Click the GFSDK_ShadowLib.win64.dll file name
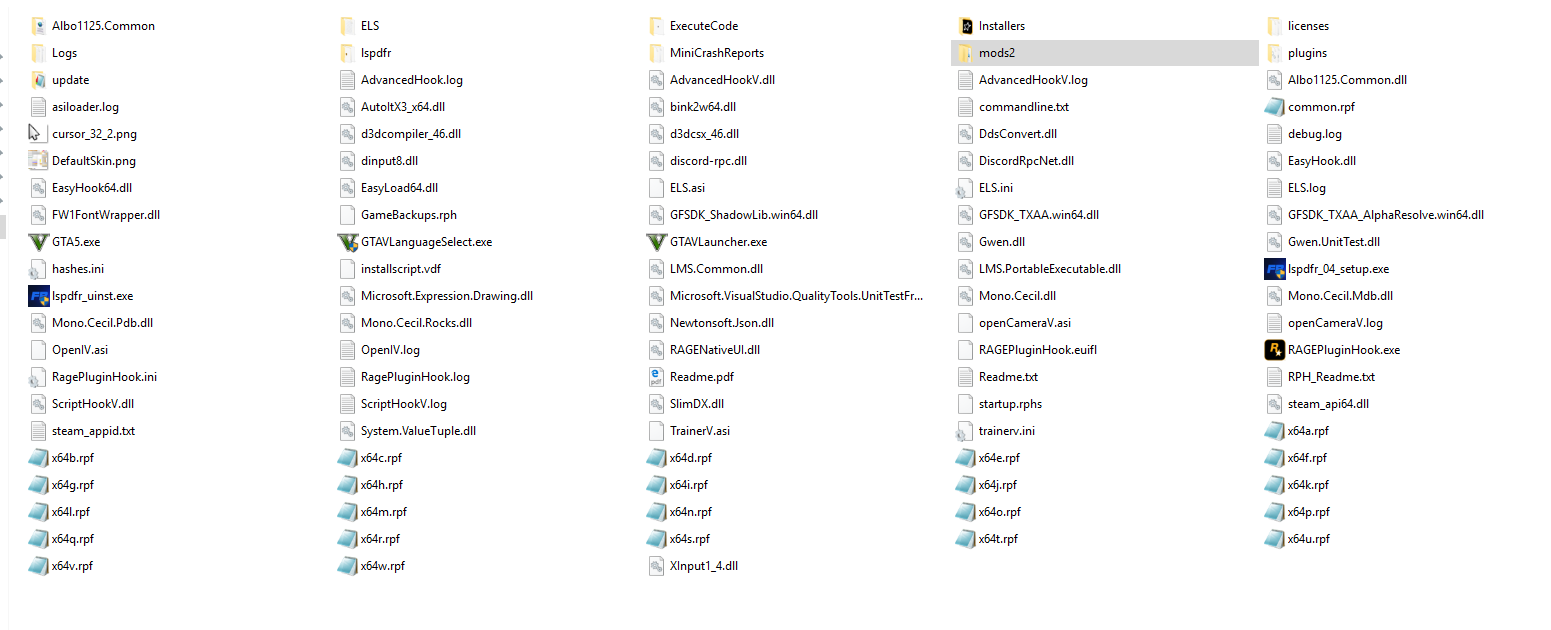 point(743,215)
